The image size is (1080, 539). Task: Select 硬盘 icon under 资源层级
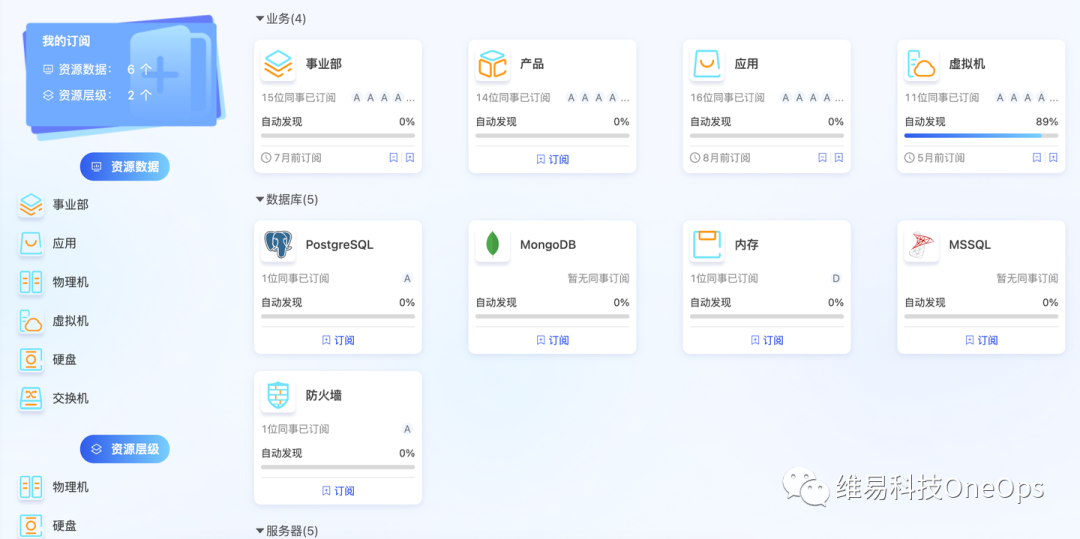coord(31,526)
